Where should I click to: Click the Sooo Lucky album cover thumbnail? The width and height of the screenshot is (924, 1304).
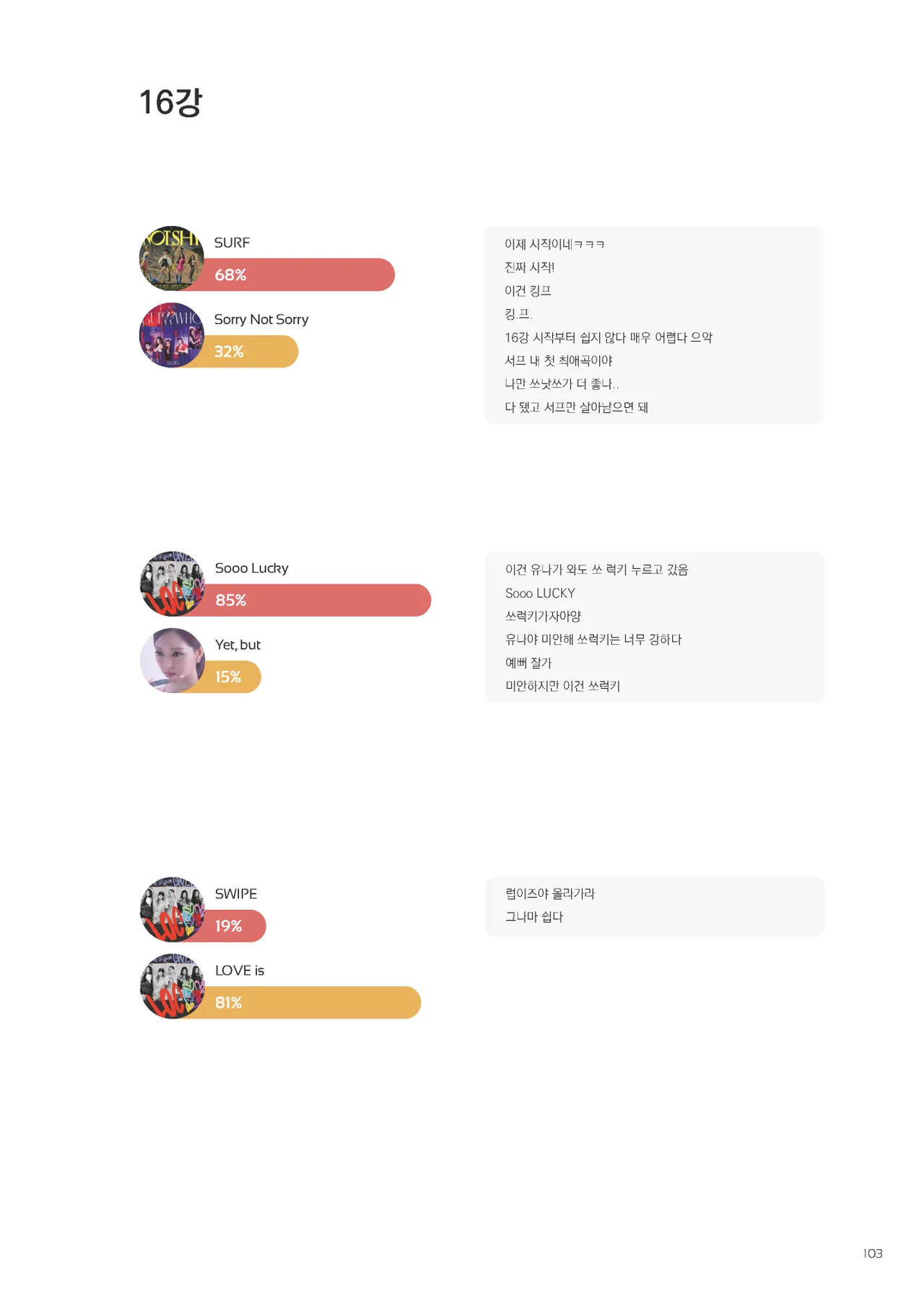click(x=172, y=583)
